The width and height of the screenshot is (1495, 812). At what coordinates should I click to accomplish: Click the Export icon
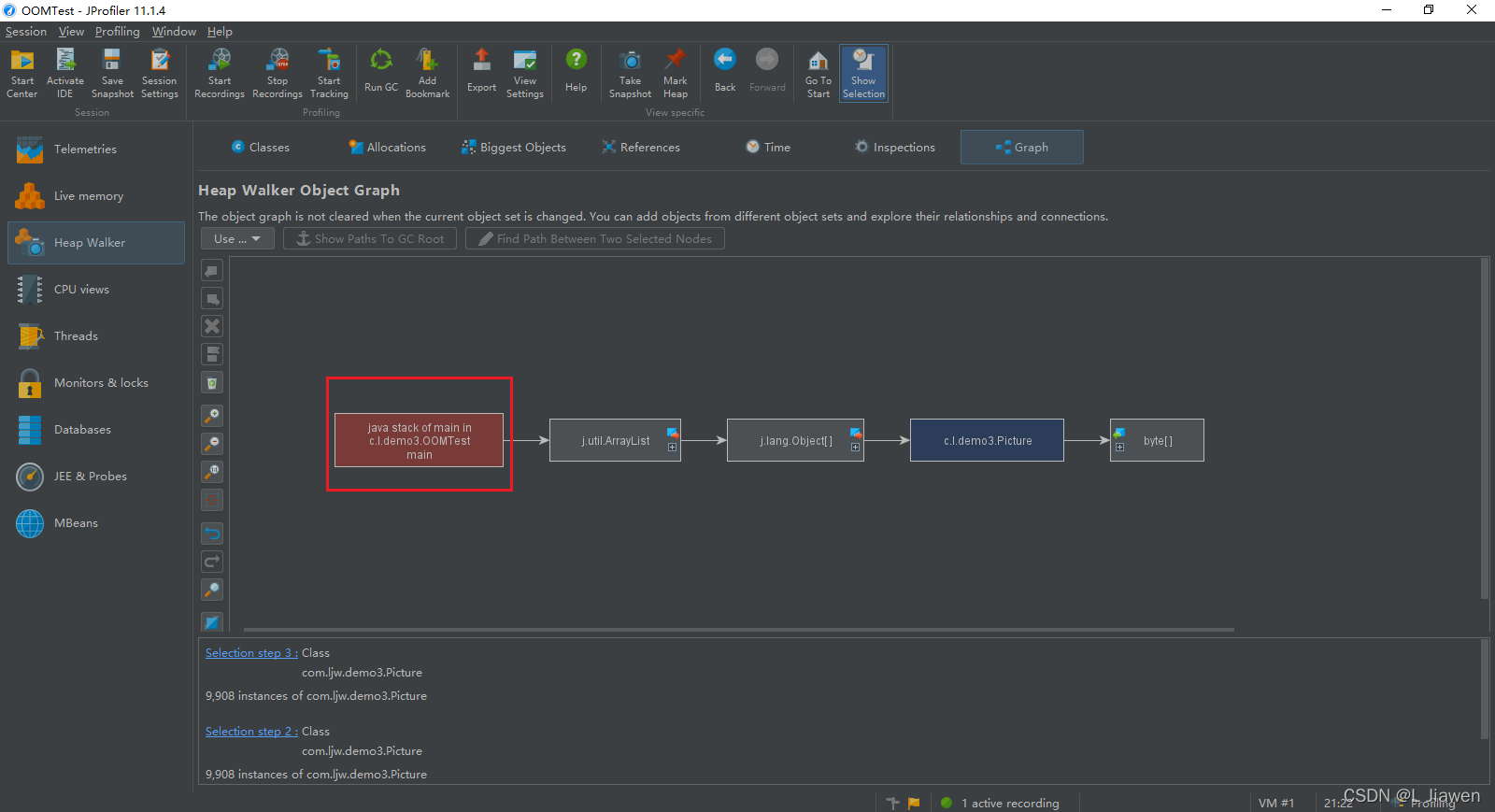481,73
